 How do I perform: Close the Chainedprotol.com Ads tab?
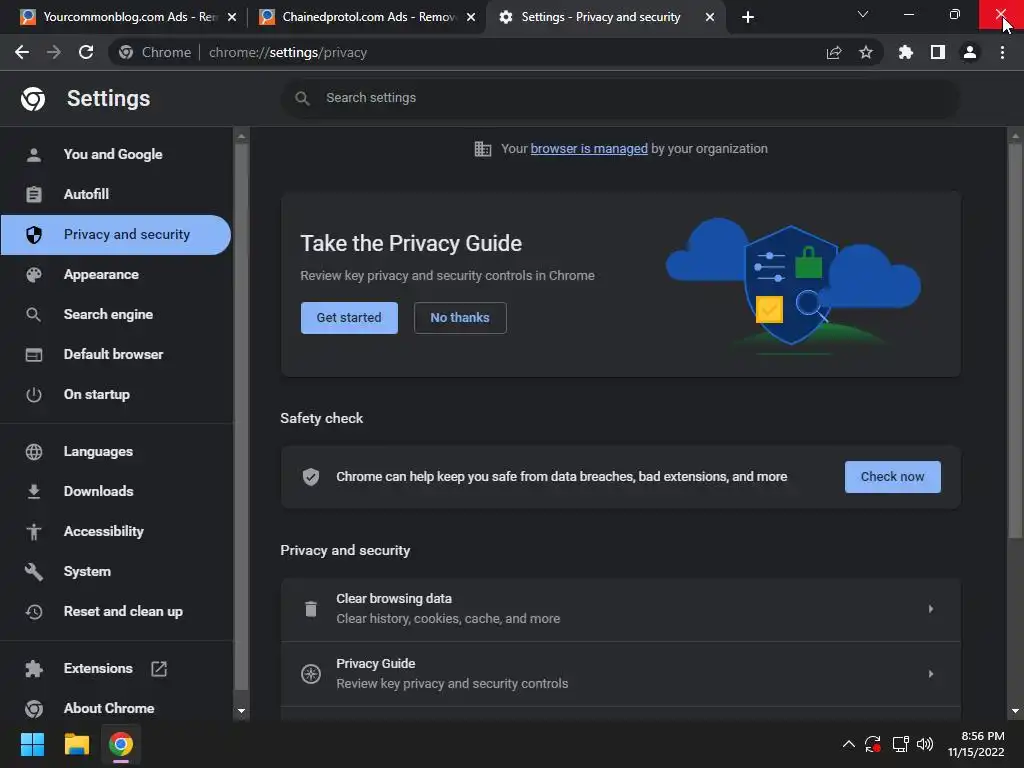click(x=471, y=17)
